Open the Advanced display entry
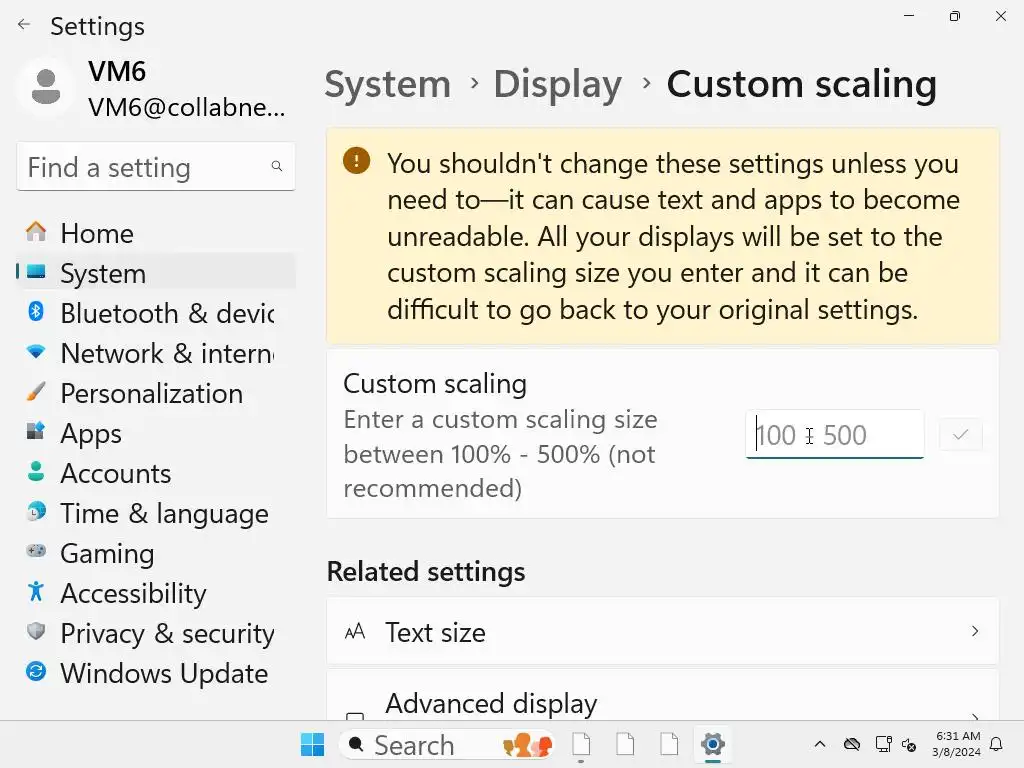Screen dimensions: 1024x768 [x=662, y=706]
